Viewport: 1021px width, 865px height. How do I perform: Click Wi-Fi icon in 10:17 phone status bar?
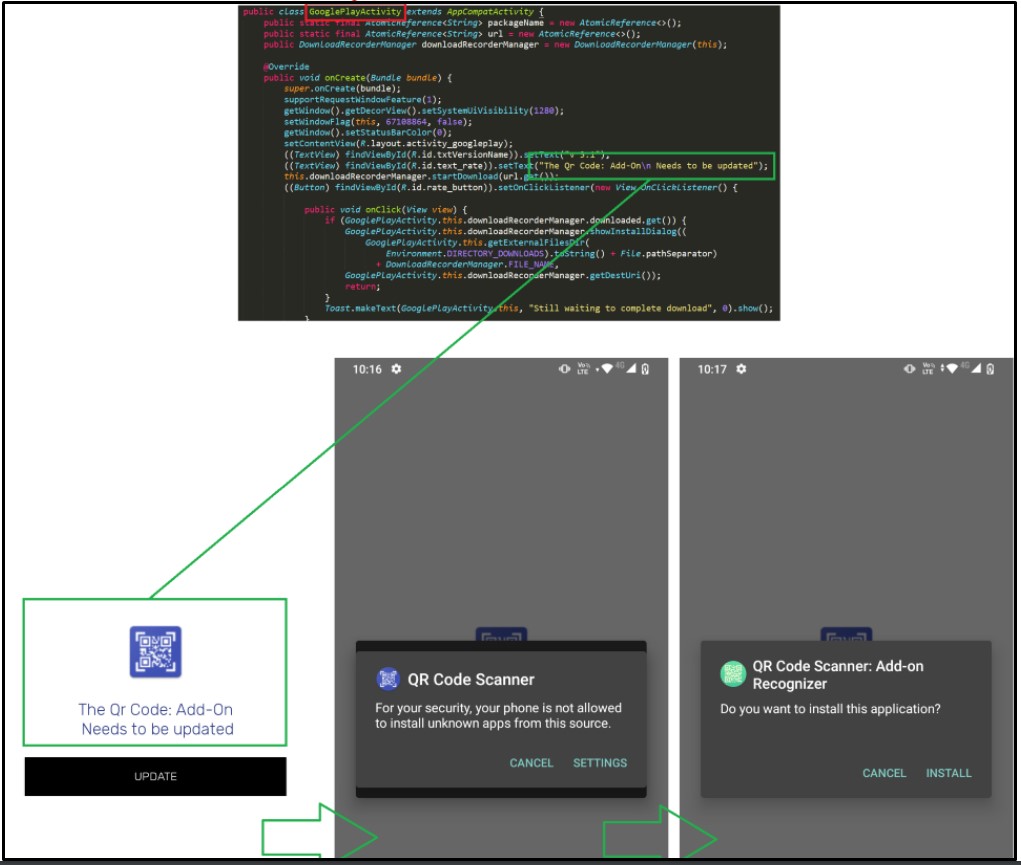[952, 369]
